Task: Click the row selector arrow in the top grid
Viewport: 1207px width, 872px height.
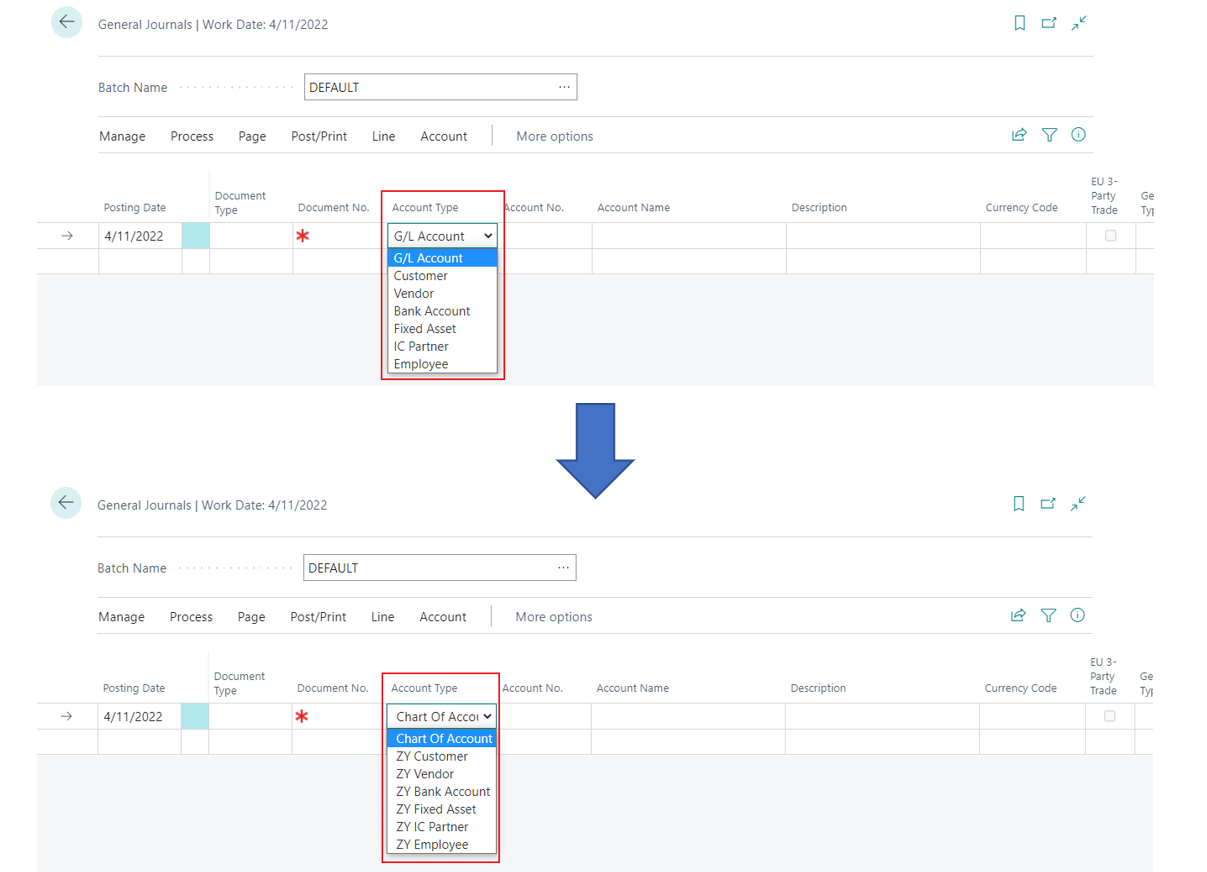Action: pyautogui.click(x=67, y=236)
